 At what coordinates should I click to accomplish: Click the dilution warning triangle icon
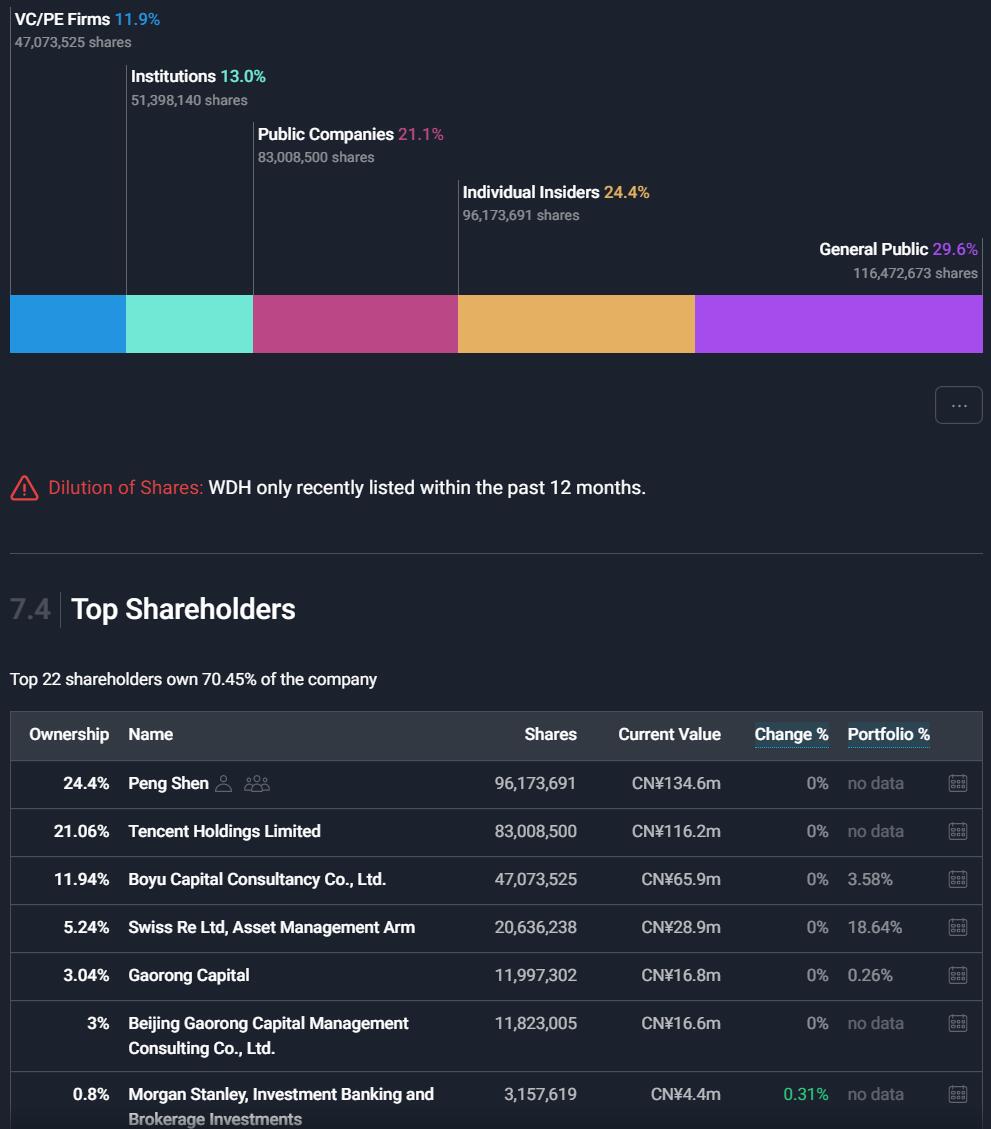24,488
